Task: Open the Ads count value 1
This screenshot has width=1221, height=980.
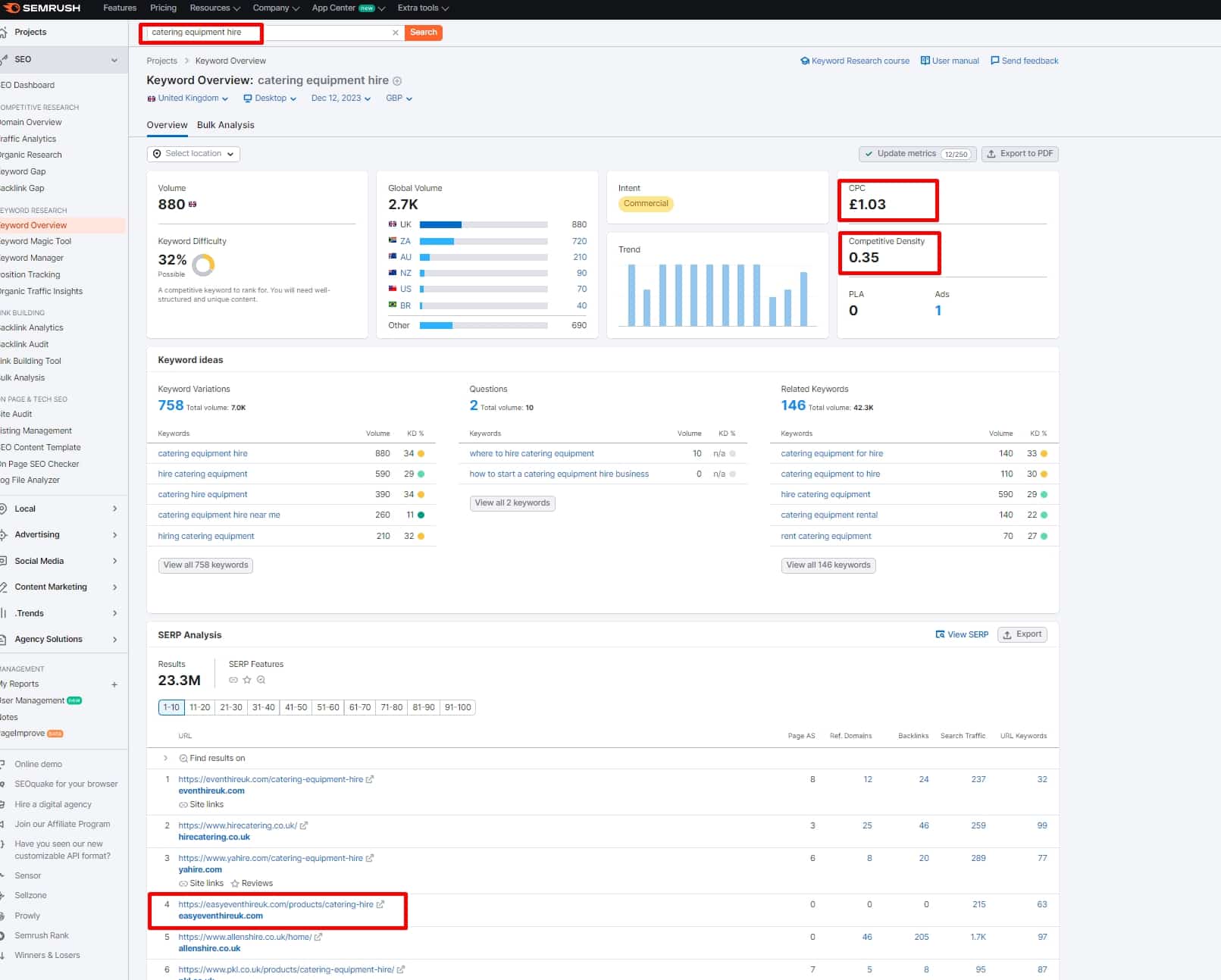Action: (938, 311)
